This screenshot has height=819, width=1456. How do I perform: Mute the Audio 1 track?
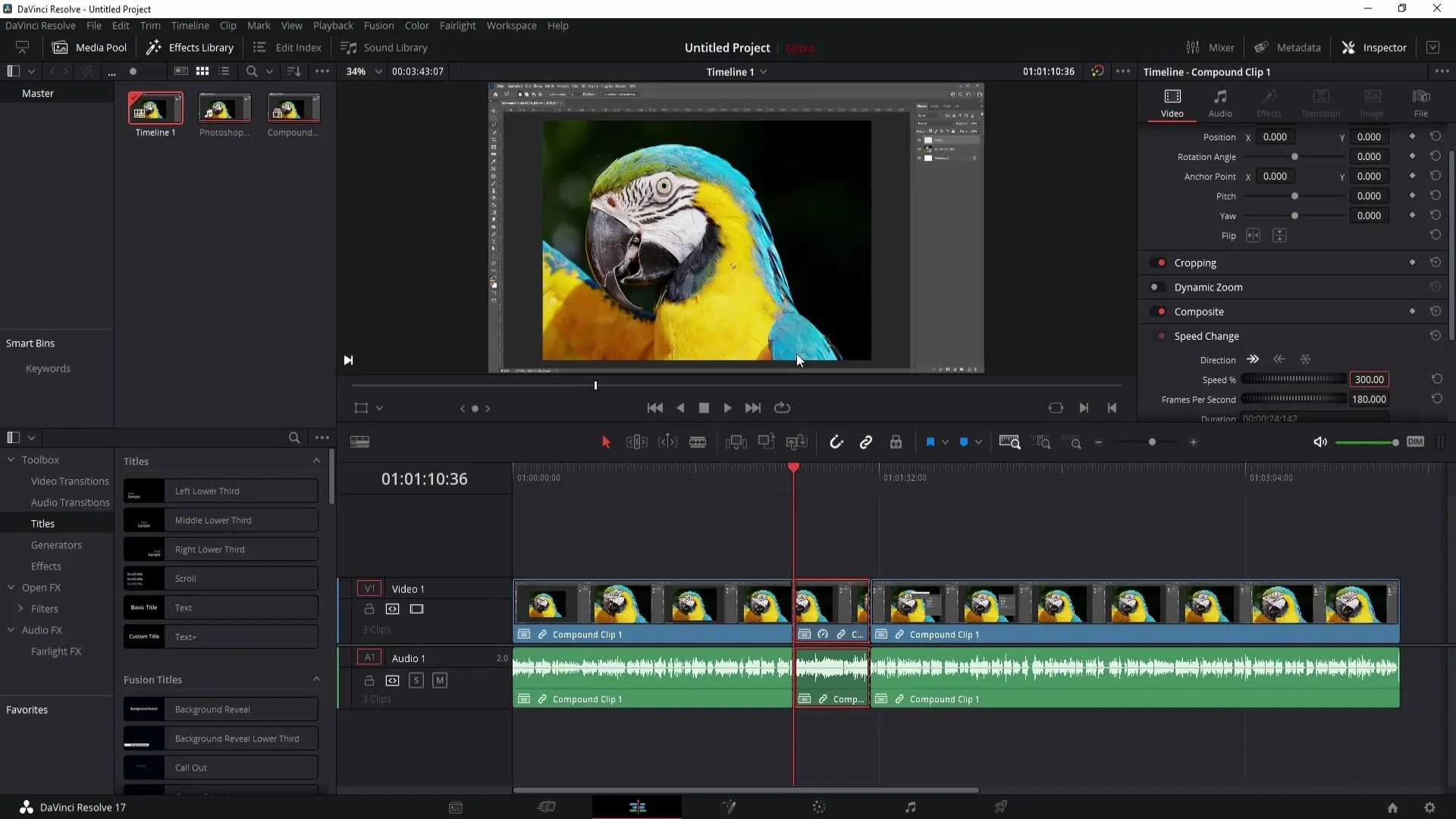pos(440,680)
